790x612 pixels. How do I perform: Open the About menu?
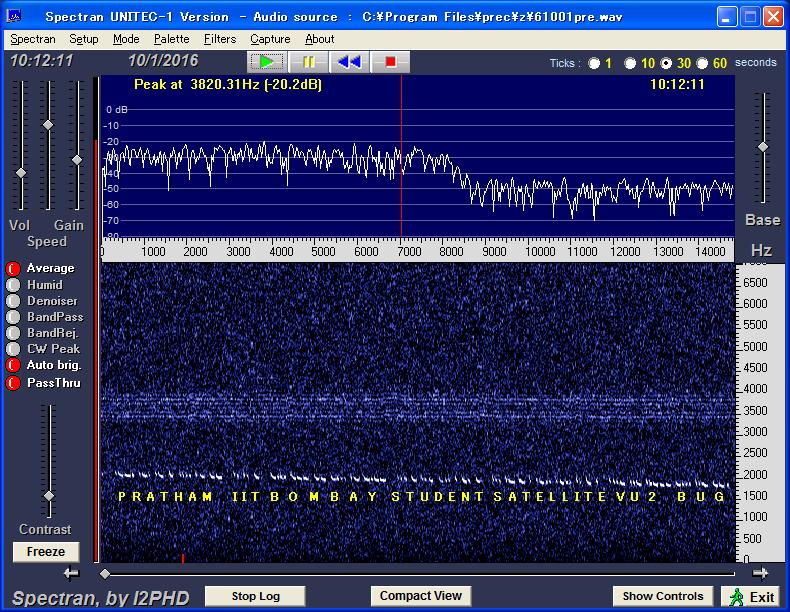click(319, 39)
